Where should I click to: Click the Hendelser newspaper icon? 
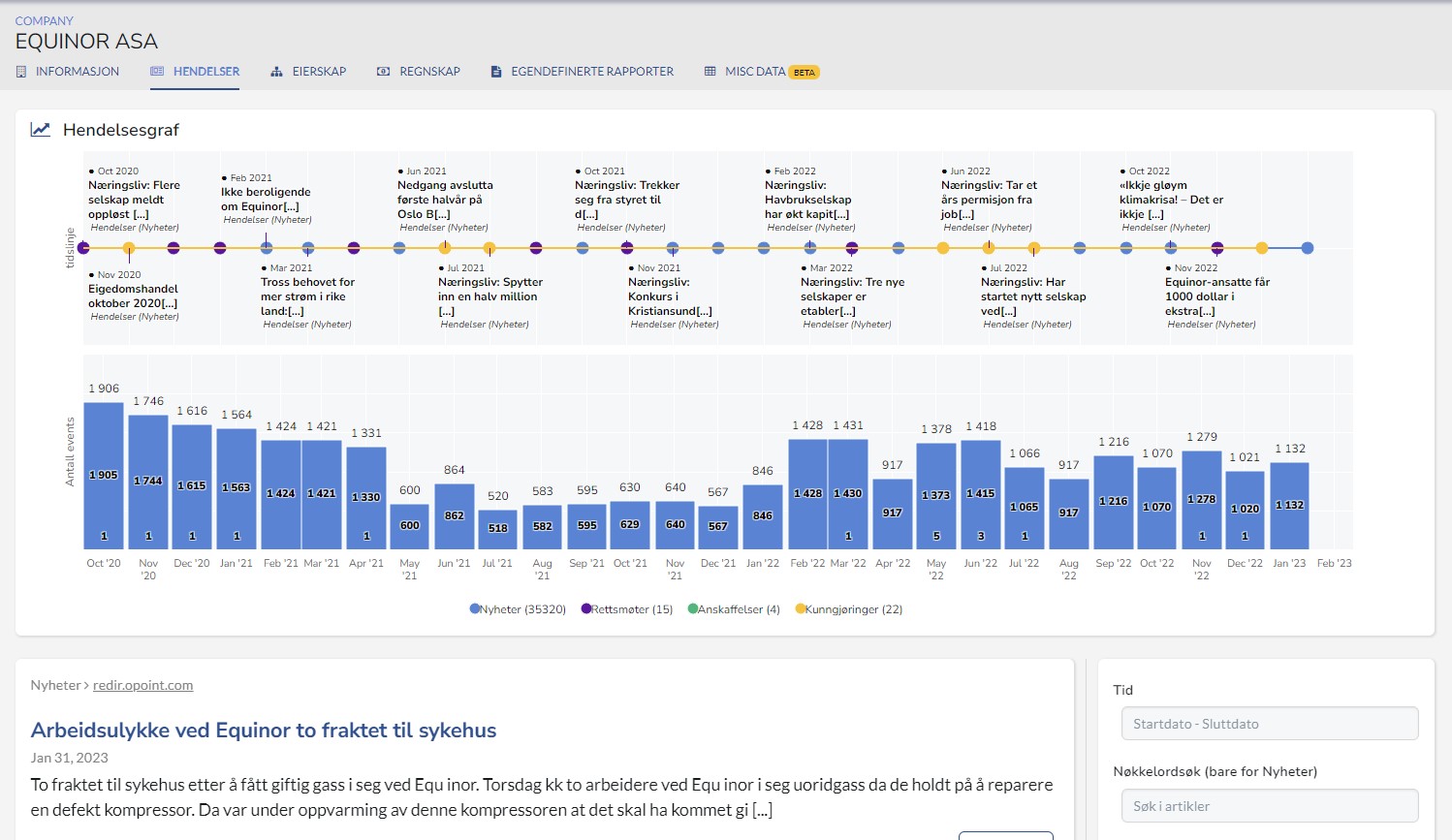(x=157, y=72)
